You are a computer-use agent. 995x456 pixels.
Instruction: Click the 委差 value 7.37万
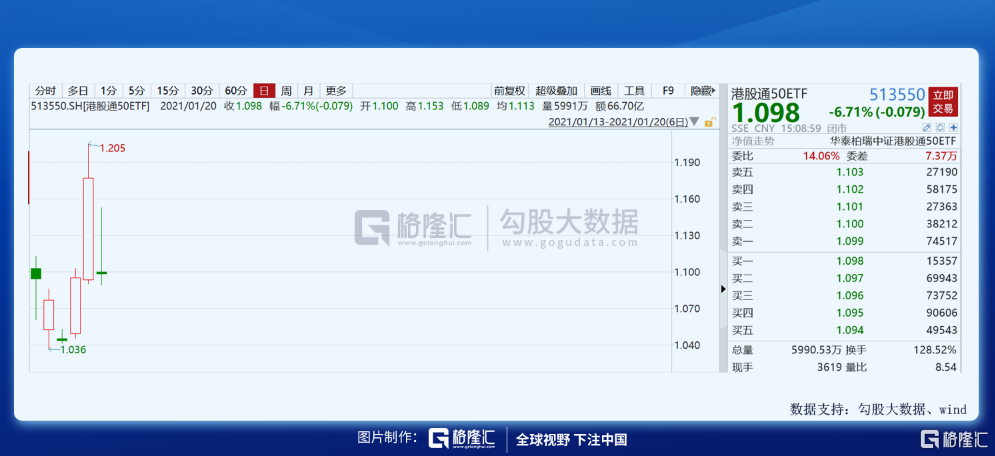point(940,155)
